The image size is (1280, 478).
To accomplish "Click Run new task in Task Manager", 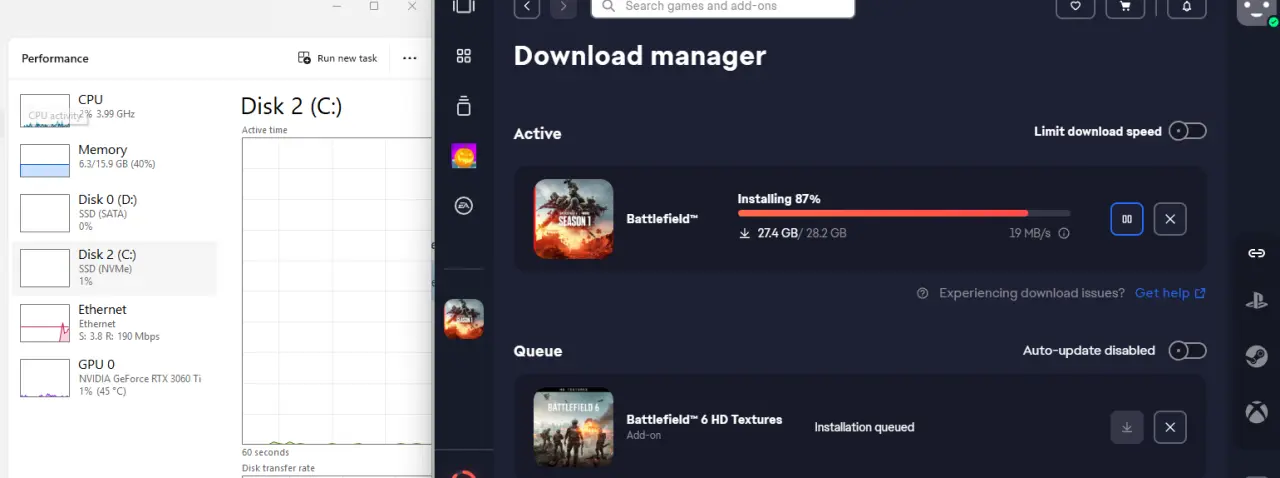I will tap(338, 58).
